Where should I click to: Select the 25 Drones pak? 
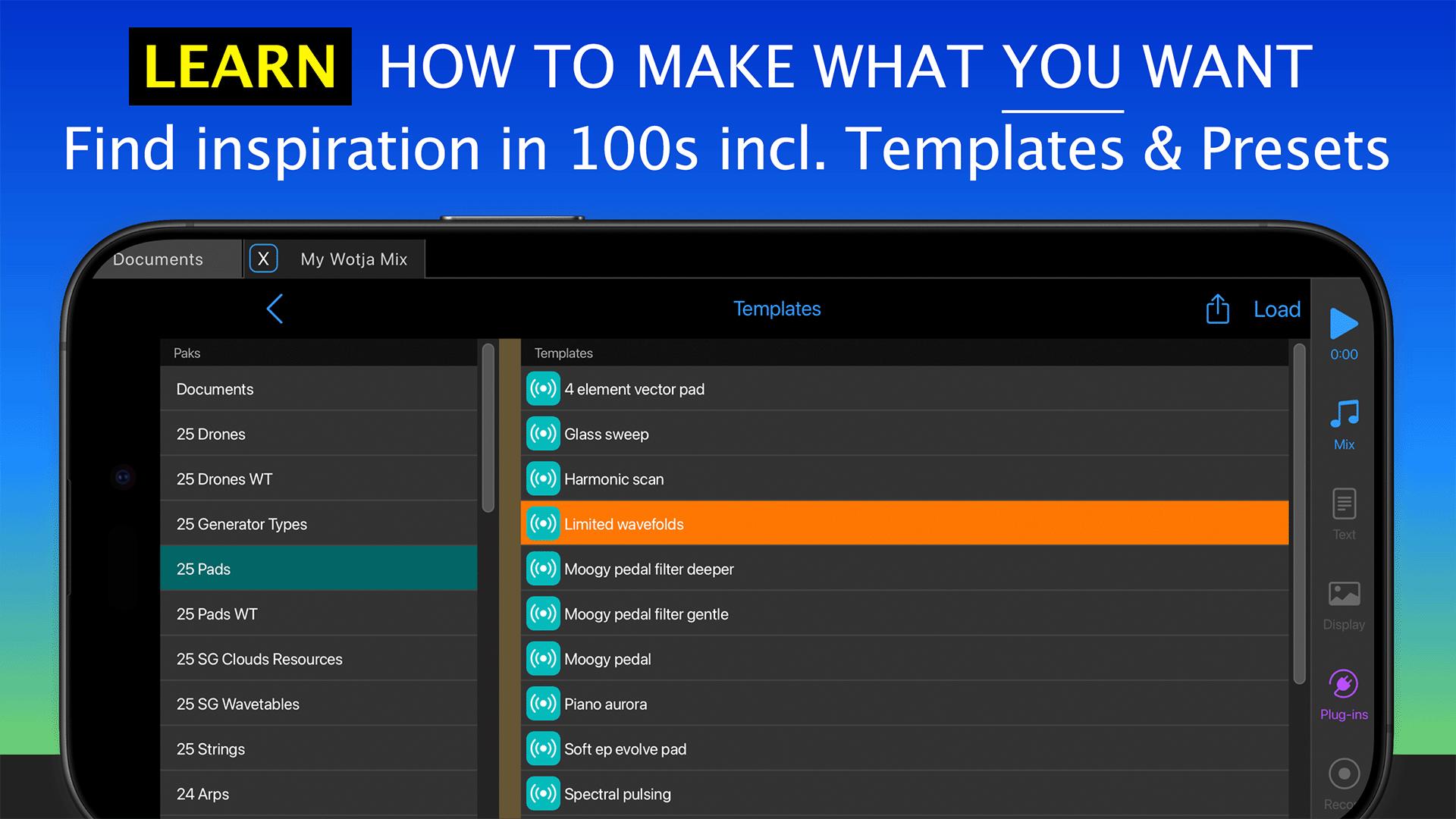(x=318, y=434)
